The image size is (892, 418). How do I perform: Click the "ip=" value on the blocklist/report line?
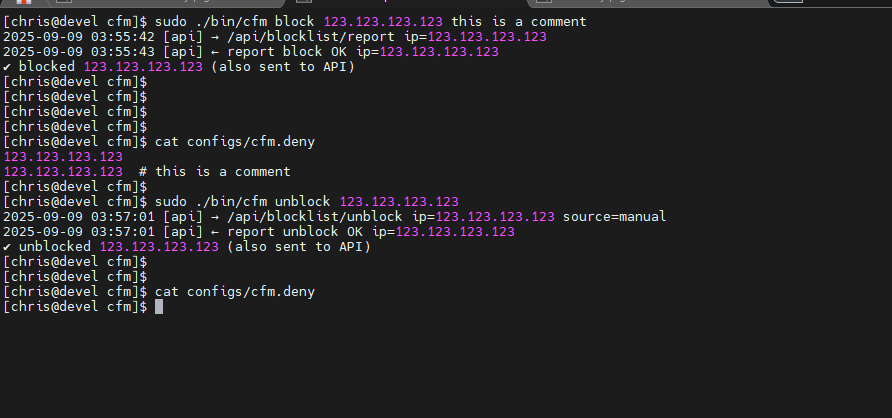[x=487, y=37]
